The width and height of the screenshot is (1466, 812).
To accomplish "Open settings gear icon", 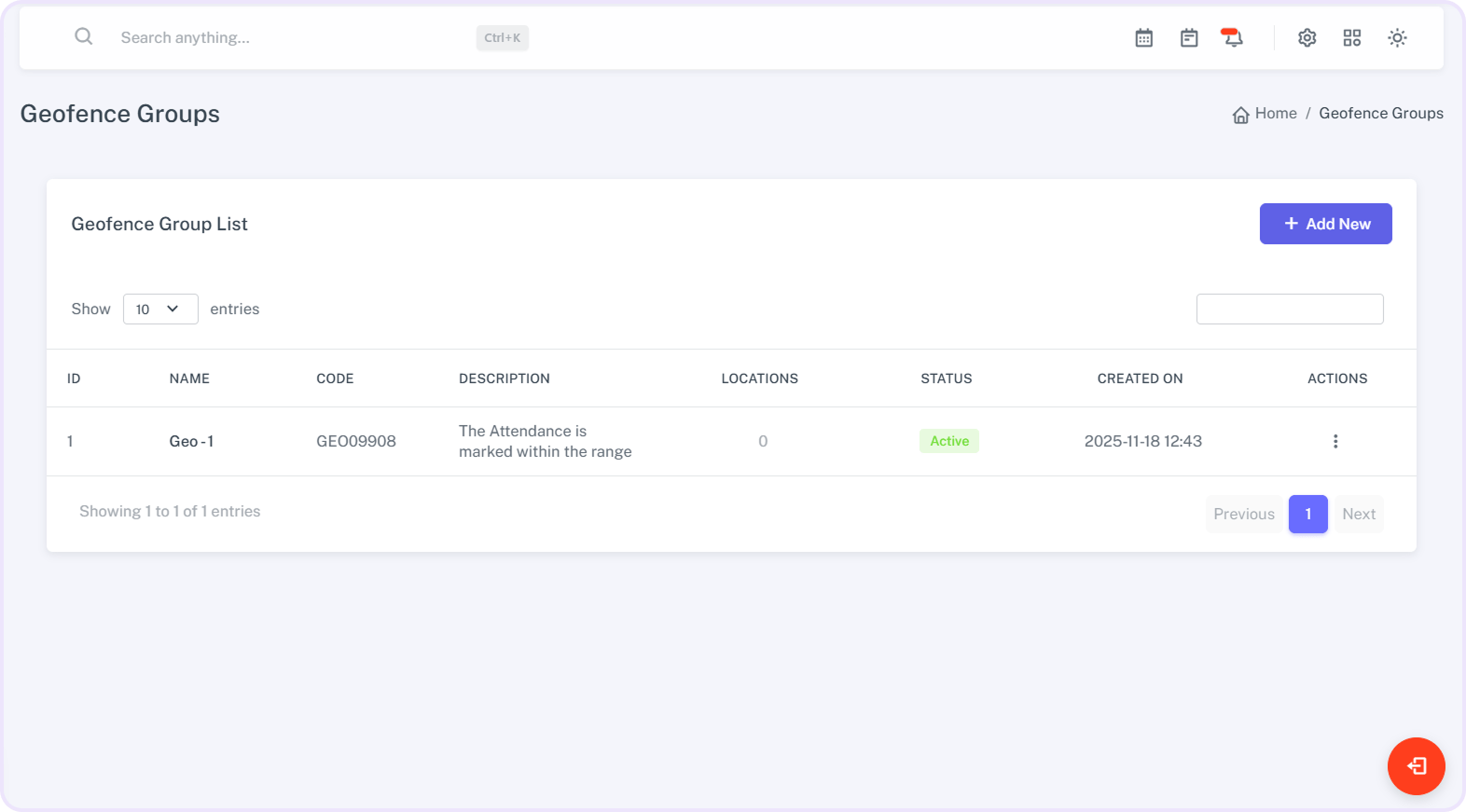I will [1307, 38].
